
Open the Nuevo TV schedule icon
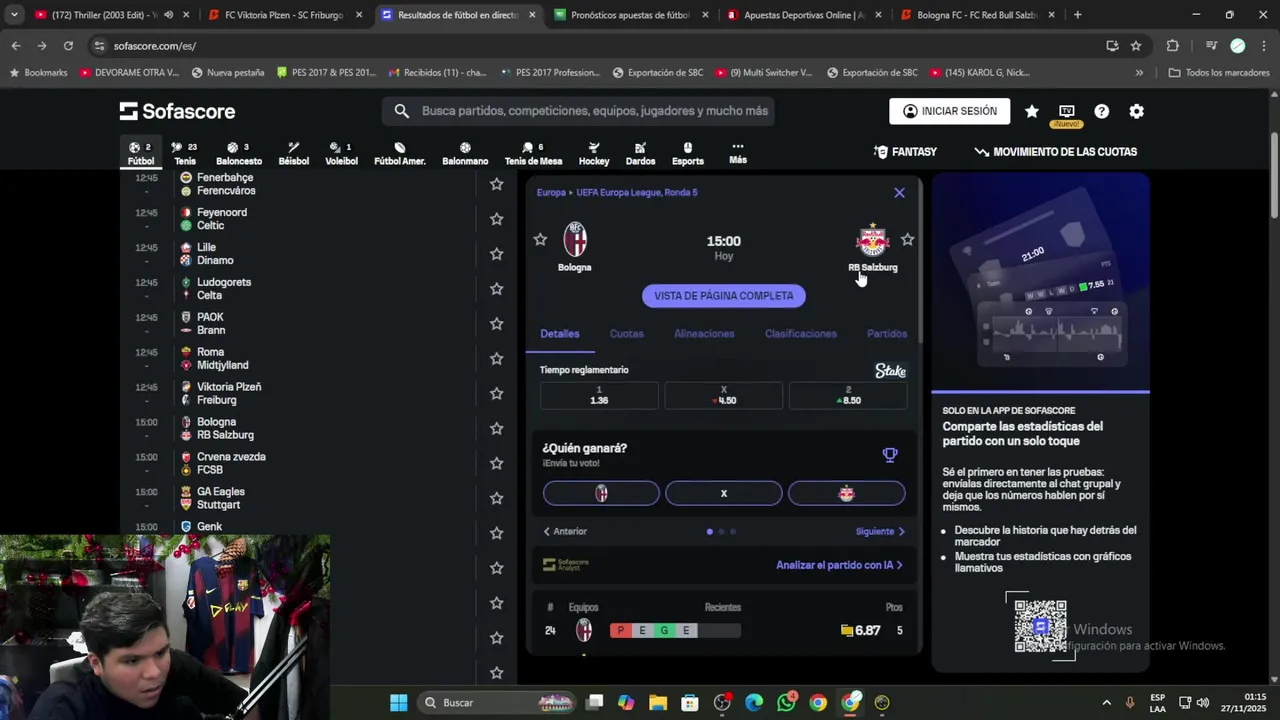1066,112
